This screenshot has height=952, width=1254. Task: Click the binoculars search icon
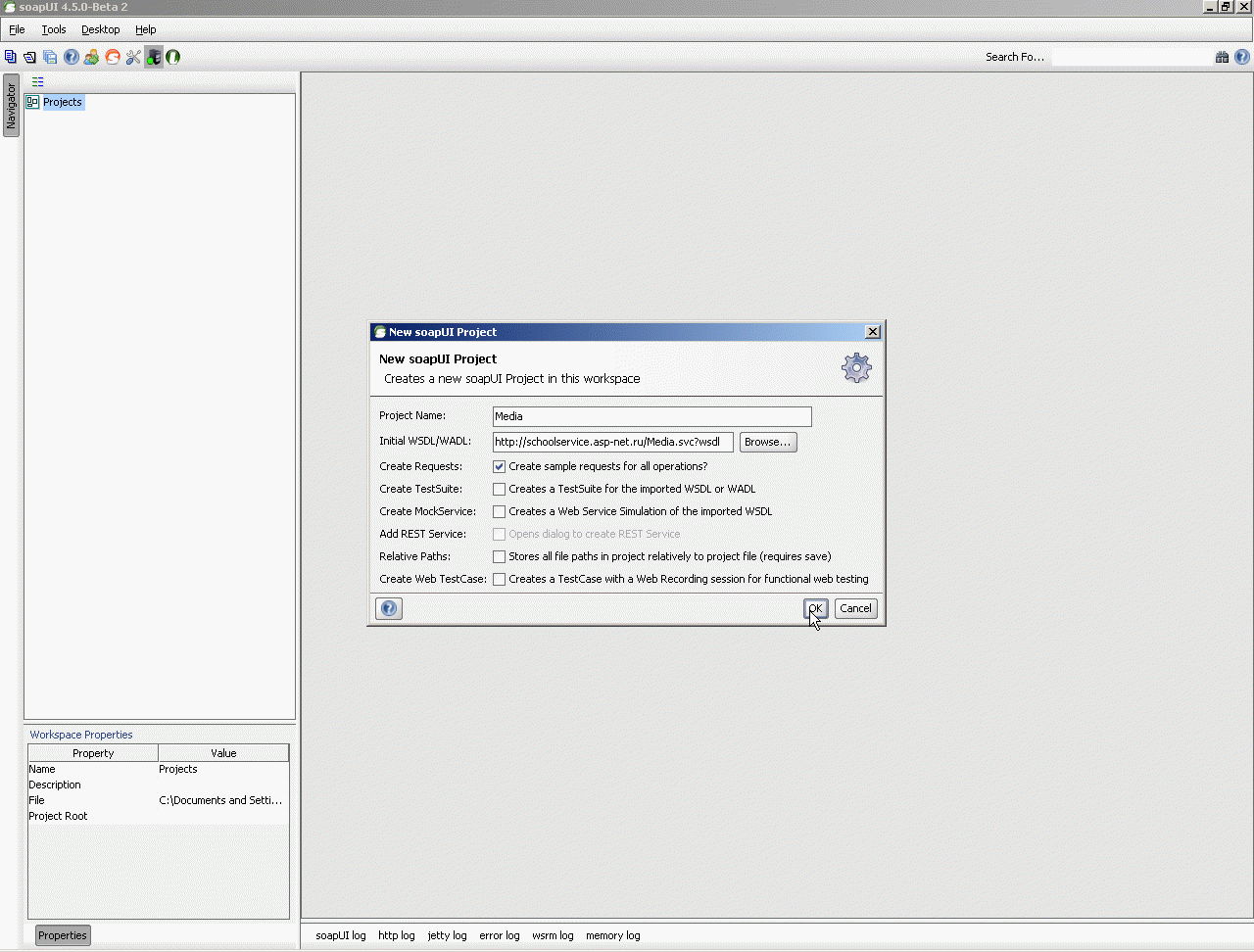(1222, 57)
